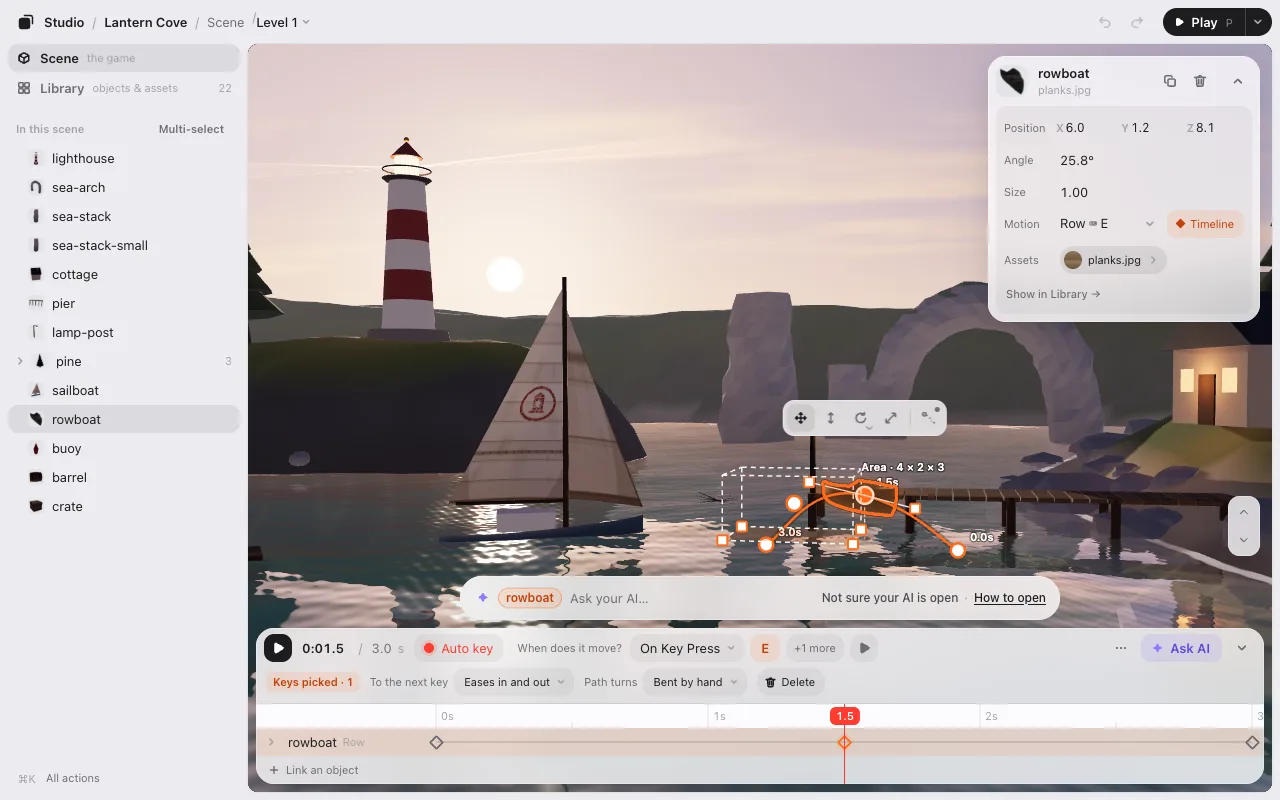Open the Timeline button in inspector

[1205, 224]
